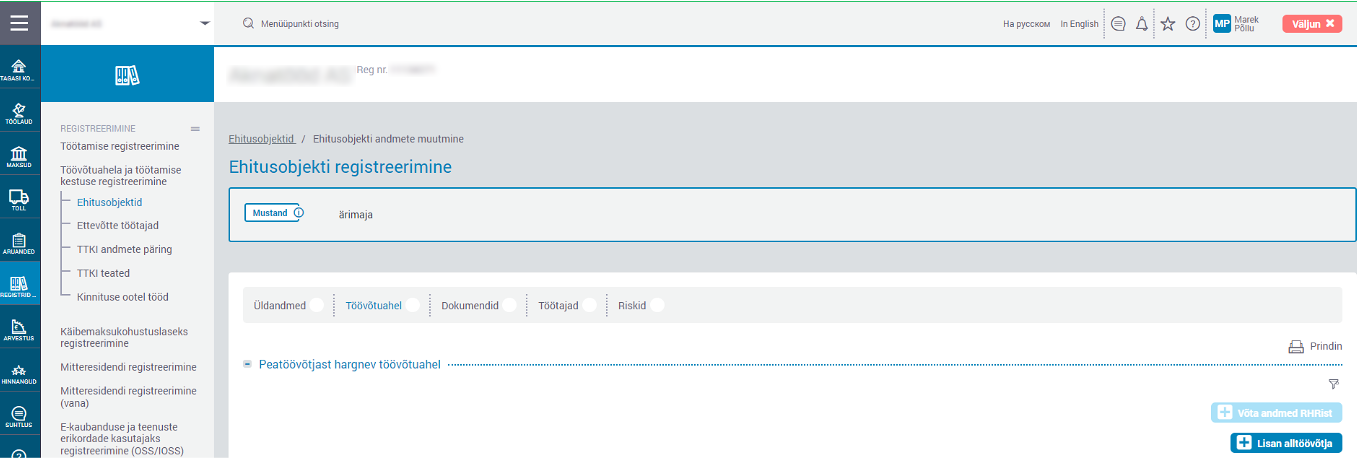Switch to Dokumendid tab

(470, 306)
